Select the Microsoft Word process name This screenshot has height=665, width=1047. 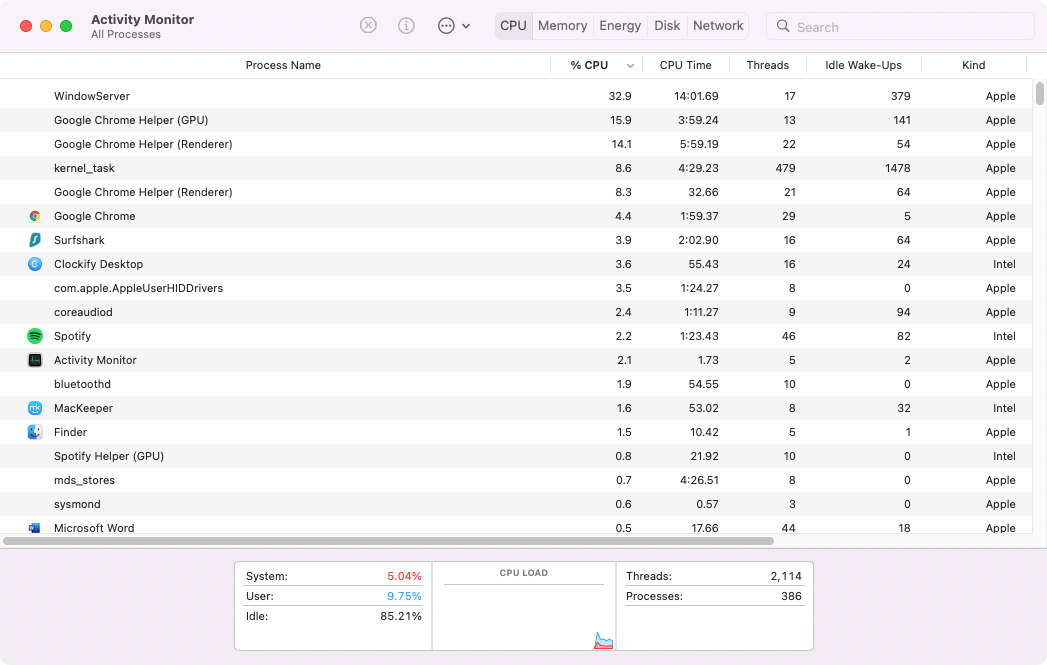94,527
